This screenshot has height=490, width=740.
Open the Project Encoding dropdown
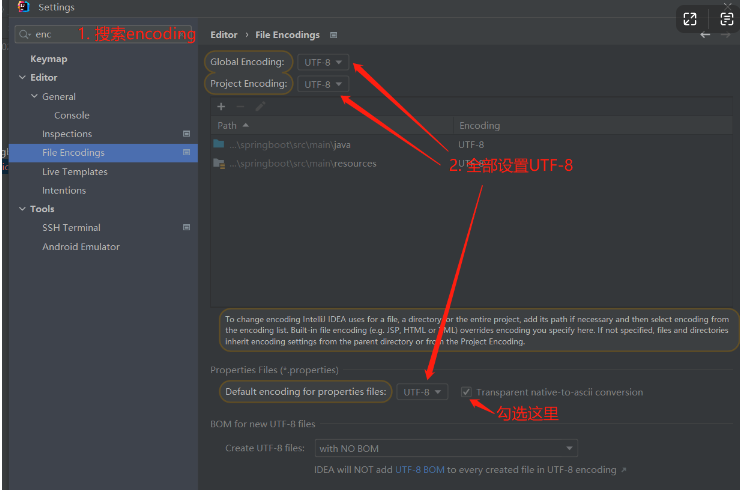[323, 84]
